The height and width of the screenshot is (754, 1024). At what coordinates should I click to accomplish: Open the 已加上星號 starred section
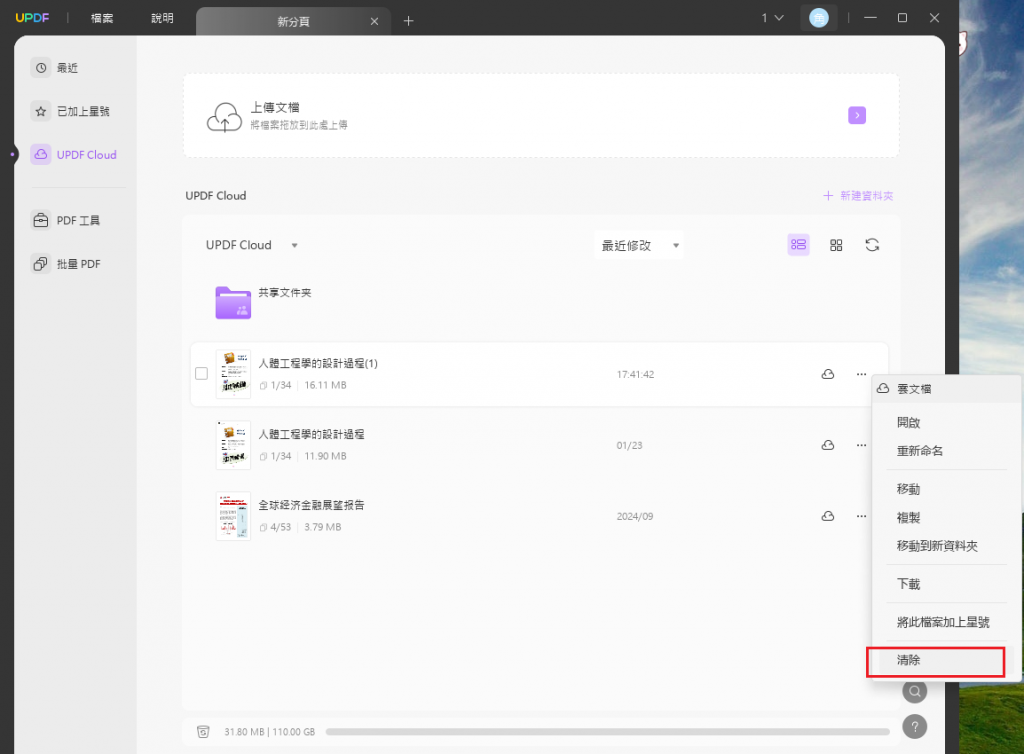(71, 112)
